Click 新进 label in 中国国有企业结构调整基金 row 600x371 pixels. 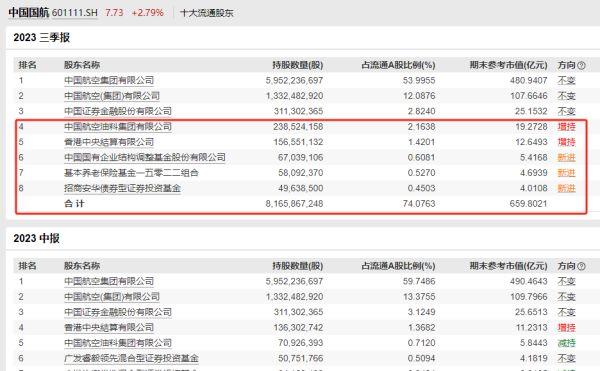(x=566, y=158)
